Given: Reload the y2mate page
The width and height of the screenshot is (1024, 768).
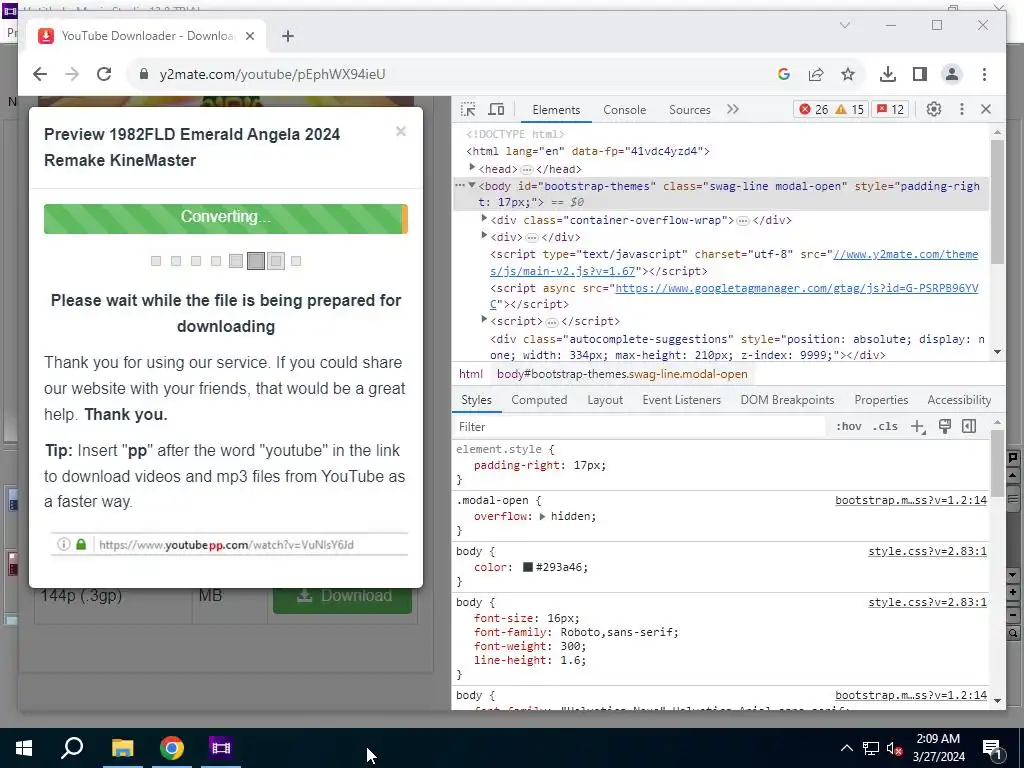Looking at the screenshot, I should click(x=104, y=74).
